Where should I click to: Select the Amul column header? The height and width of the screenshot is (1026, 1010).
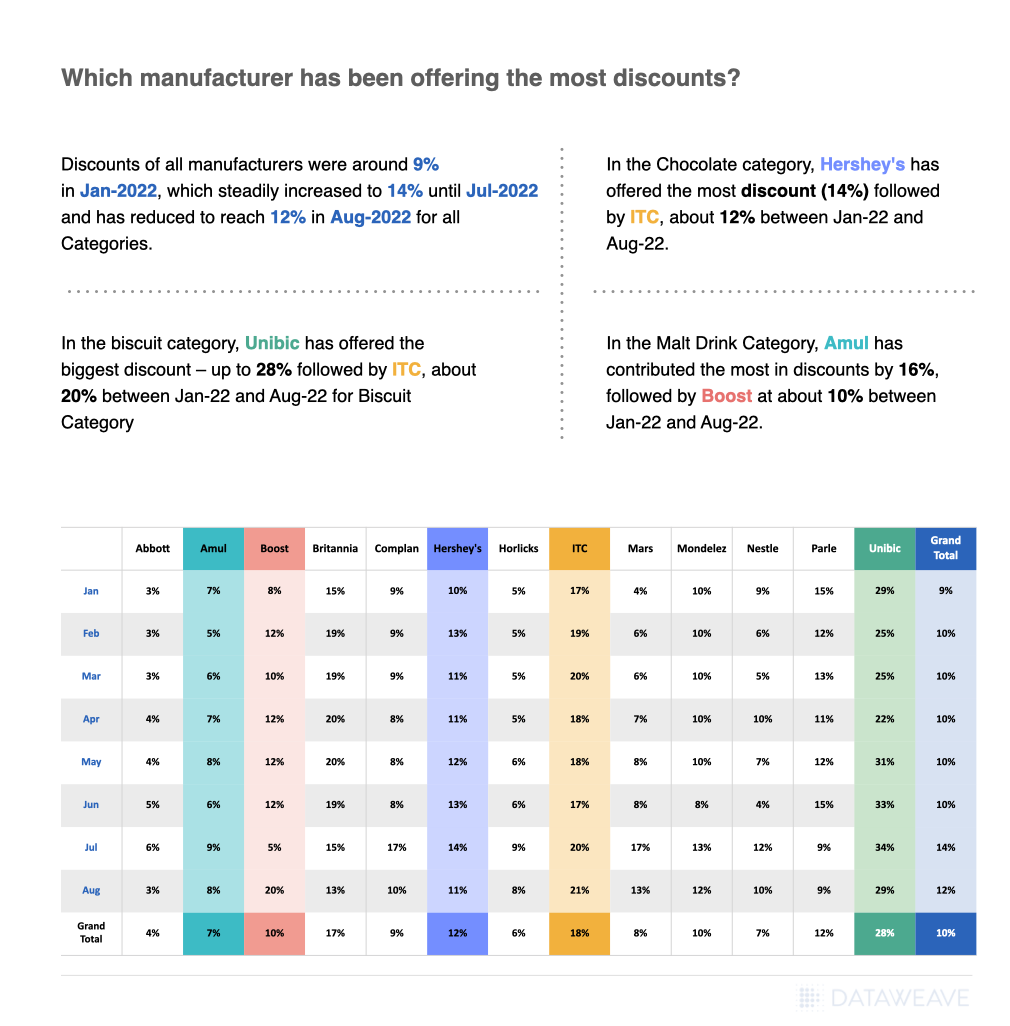click(x=213, y=548)
